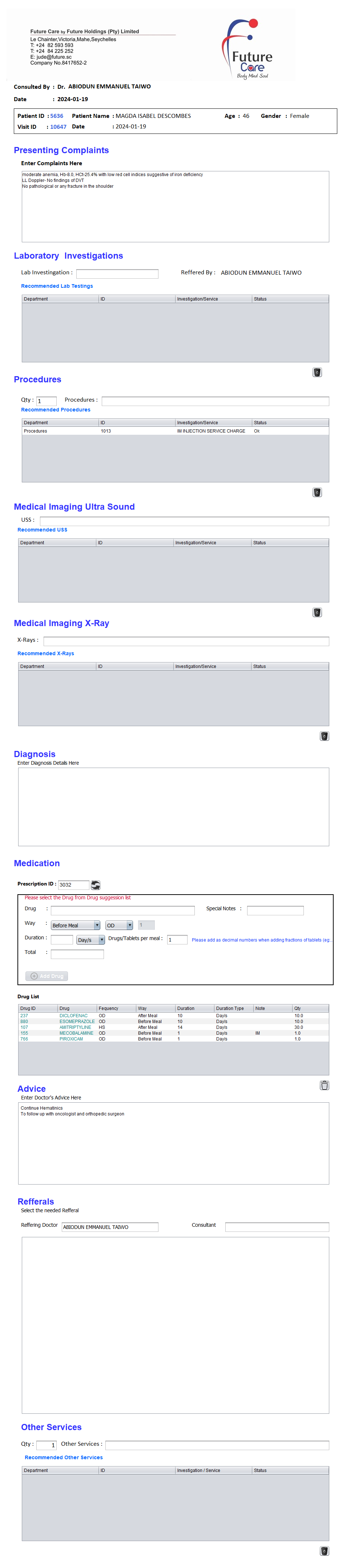This screenshot has height=1568, width=338.
Task: Open the Day/s duration type dropdown
Action: point(90,939)
